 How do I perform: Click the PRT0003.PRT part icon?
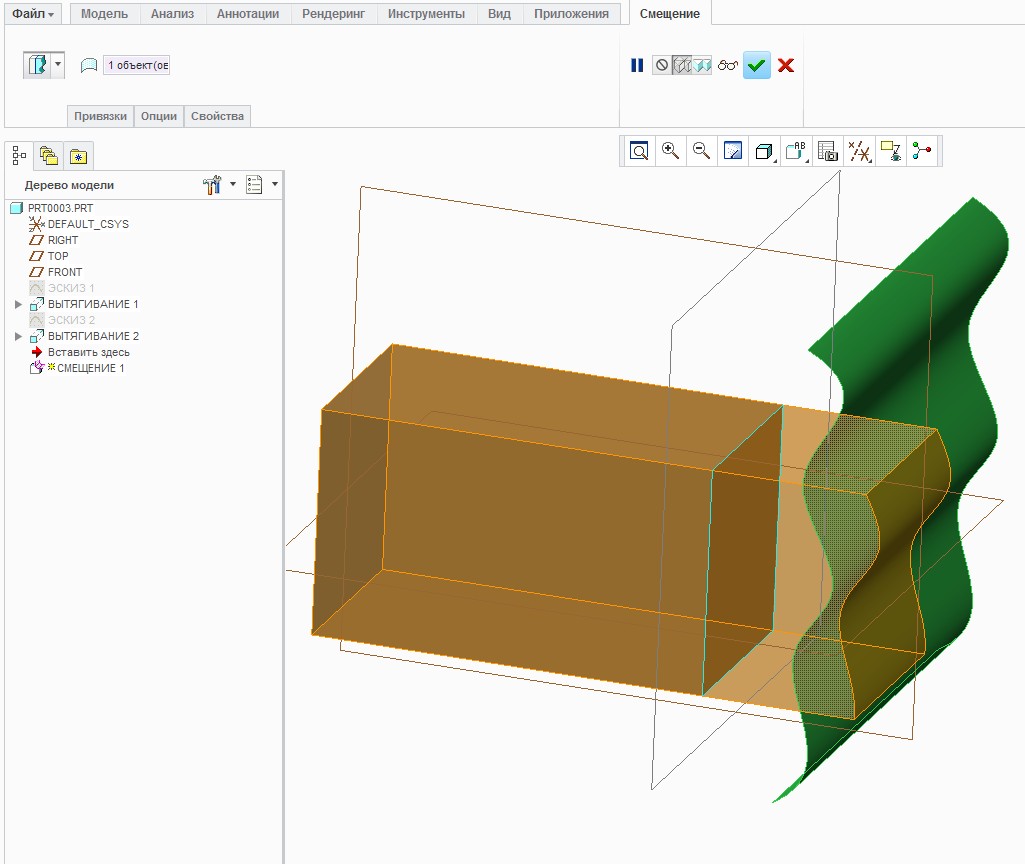point(16,208)
